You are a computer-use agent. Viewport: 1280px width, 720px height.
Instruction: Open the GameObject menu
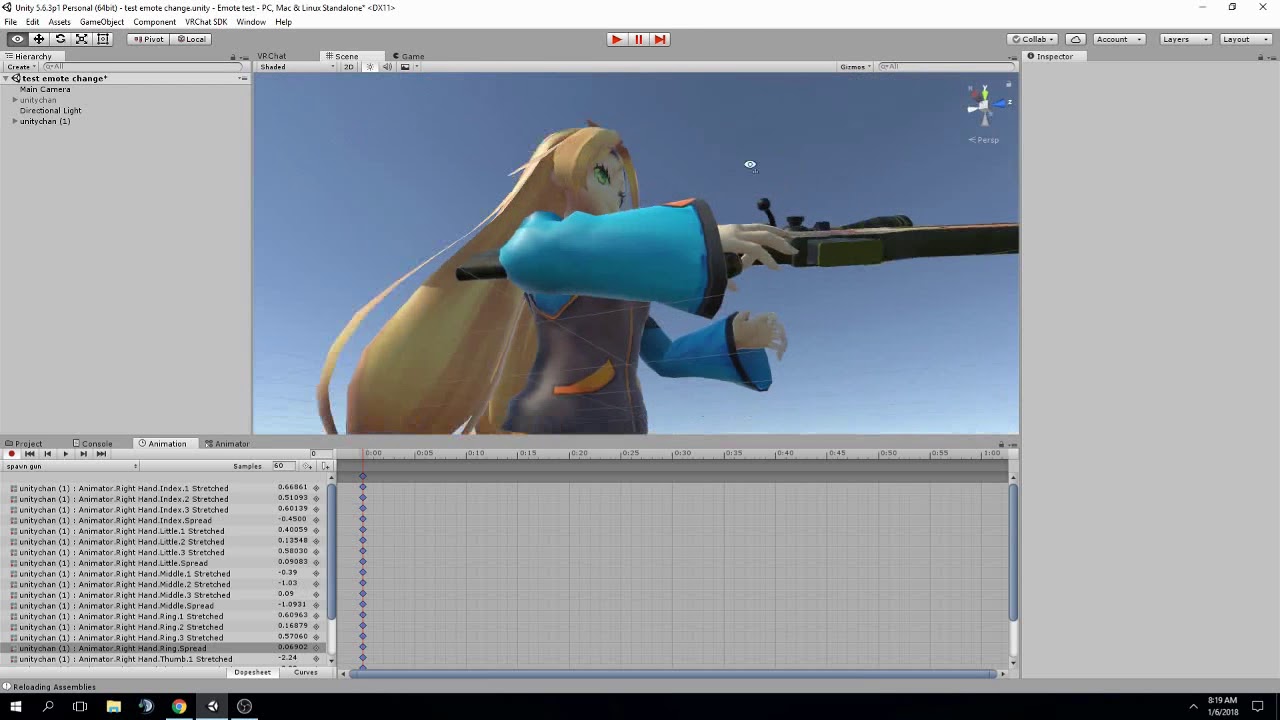(x=102, y=22)
